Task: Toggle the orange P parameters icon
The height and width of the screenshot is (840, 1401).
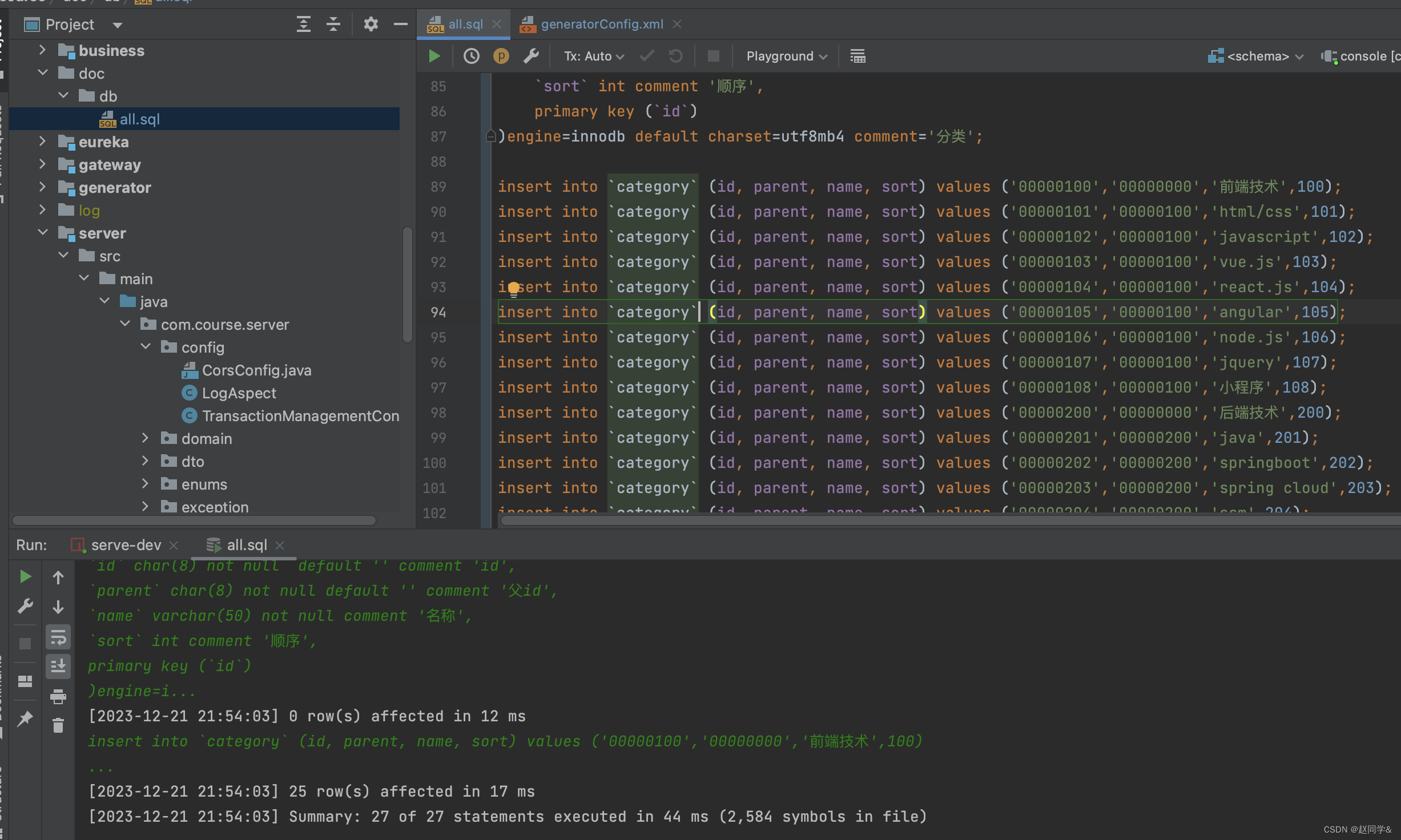Action: 501,56
